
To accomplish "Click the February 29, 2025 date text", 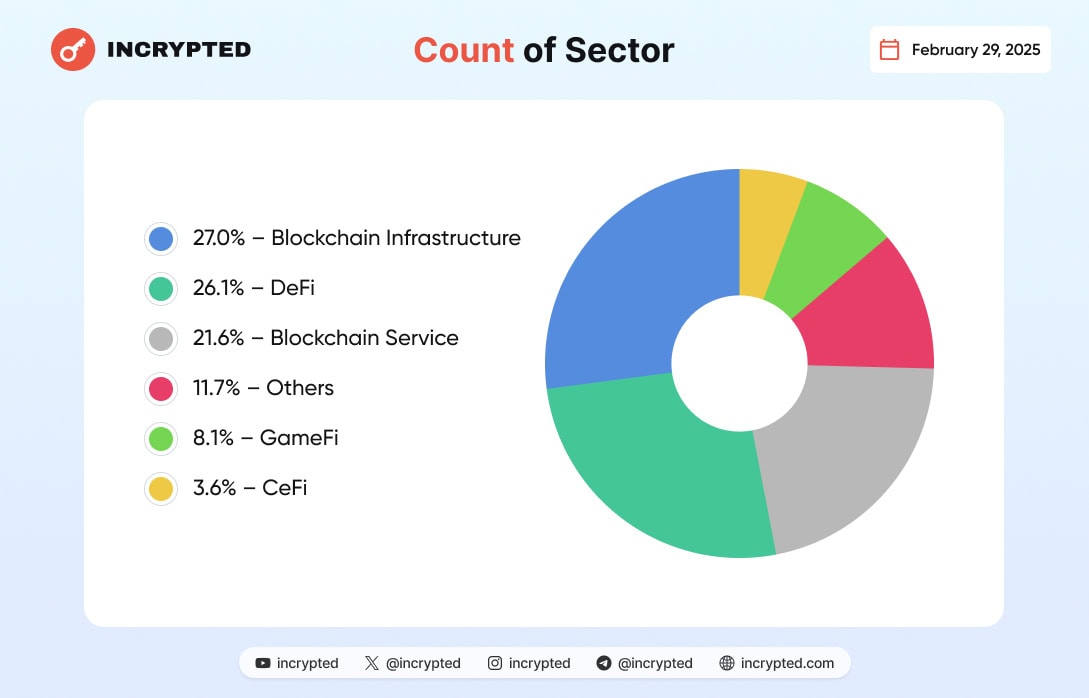I will click(x=976, y=50).
